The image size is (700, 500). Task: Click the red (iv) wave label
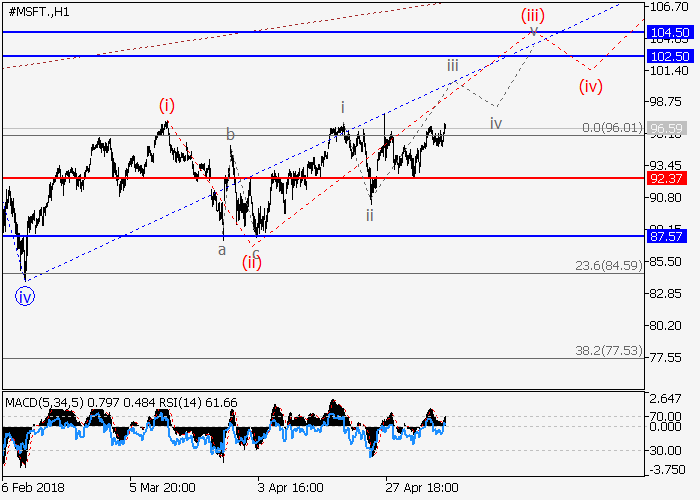[591, 85]
